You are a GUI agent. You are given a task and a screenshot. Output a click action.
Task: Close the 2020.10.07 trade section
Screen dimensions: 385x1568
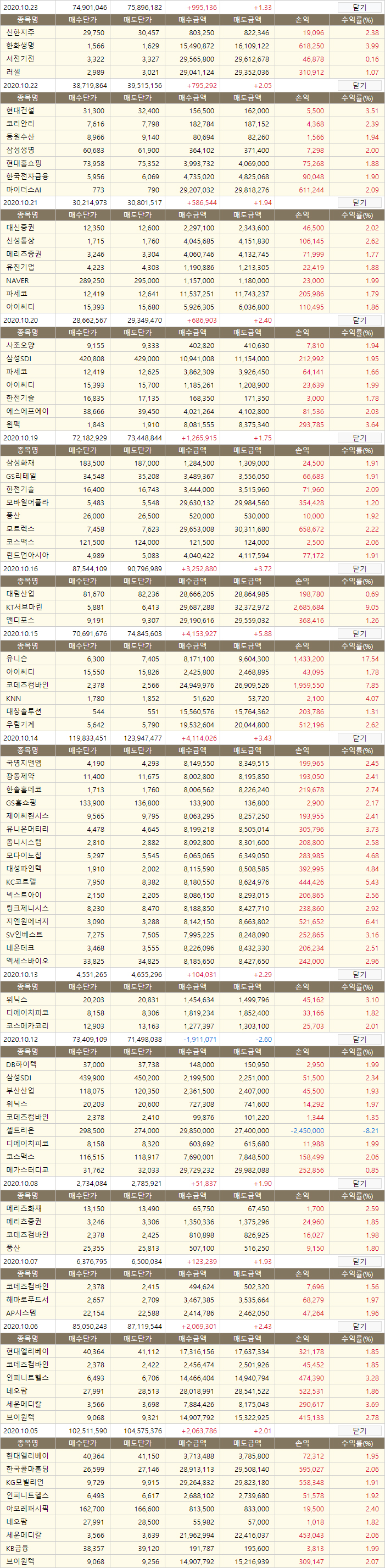[x=359, y=1262]
